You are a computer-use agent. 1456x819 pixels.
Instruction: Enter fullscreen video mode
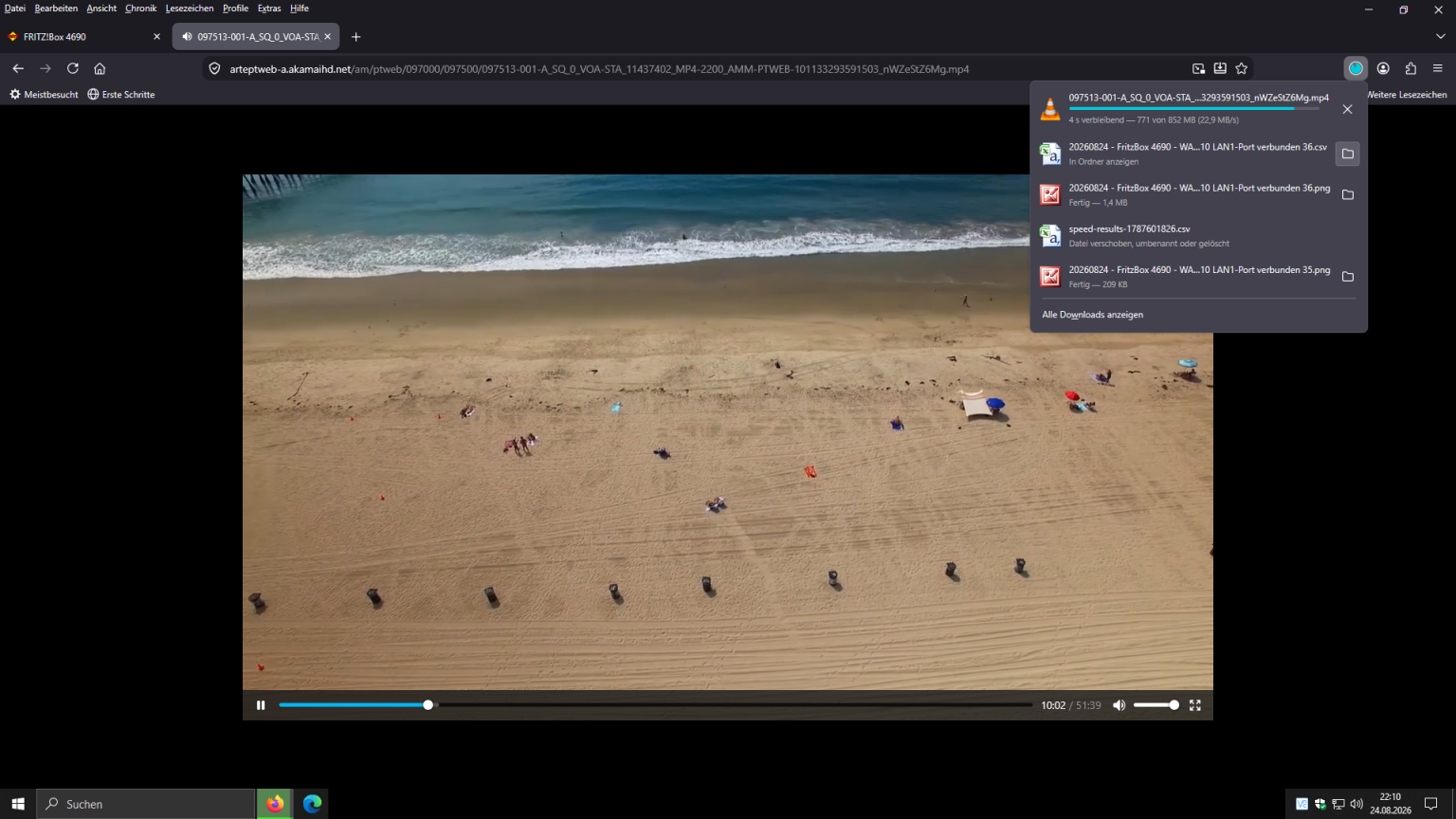click(x=1195, y=705)
